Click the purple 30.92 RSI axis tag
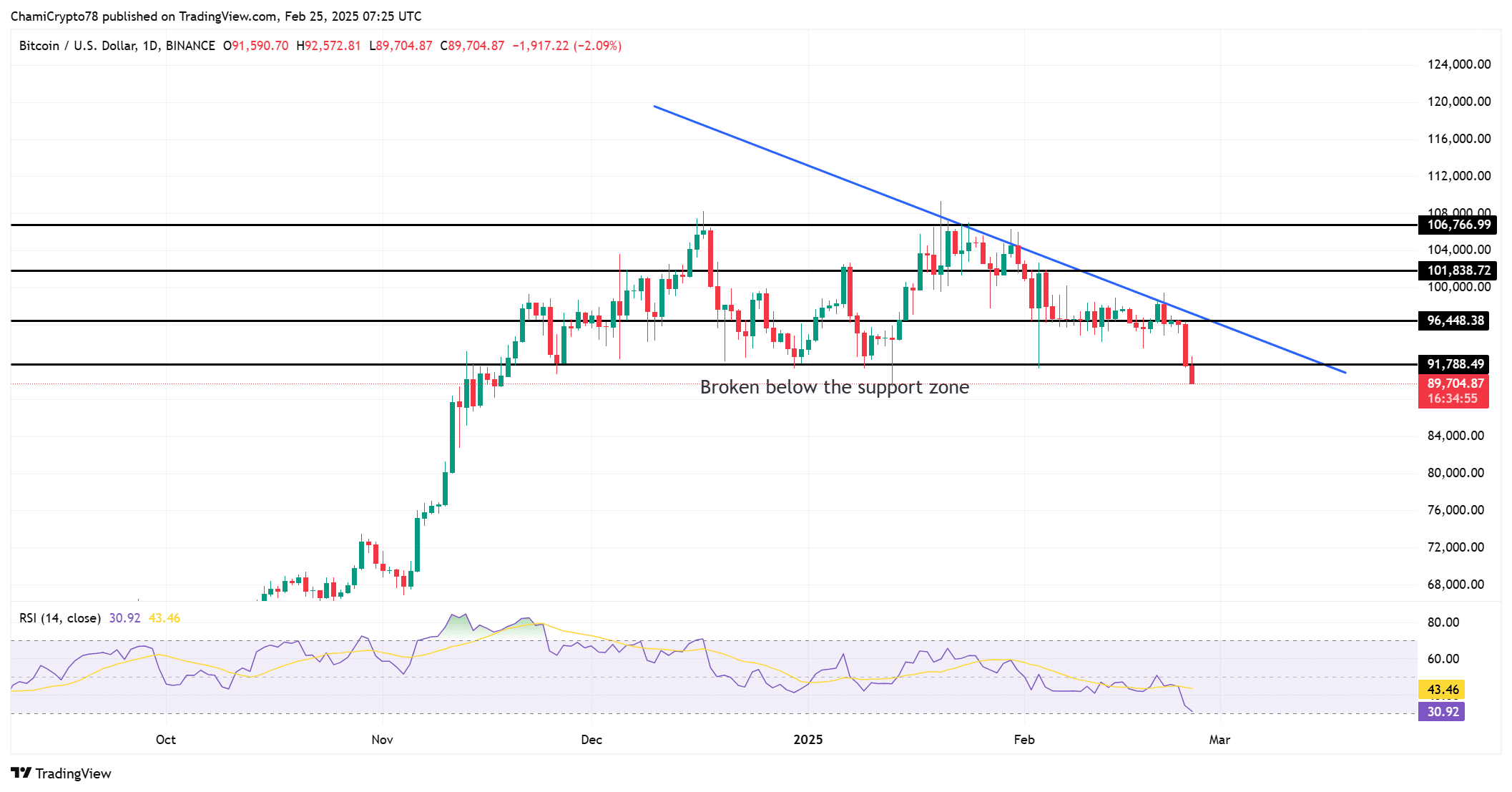The height and width of the screenshot is (792, 1512). coord(1442,712)
